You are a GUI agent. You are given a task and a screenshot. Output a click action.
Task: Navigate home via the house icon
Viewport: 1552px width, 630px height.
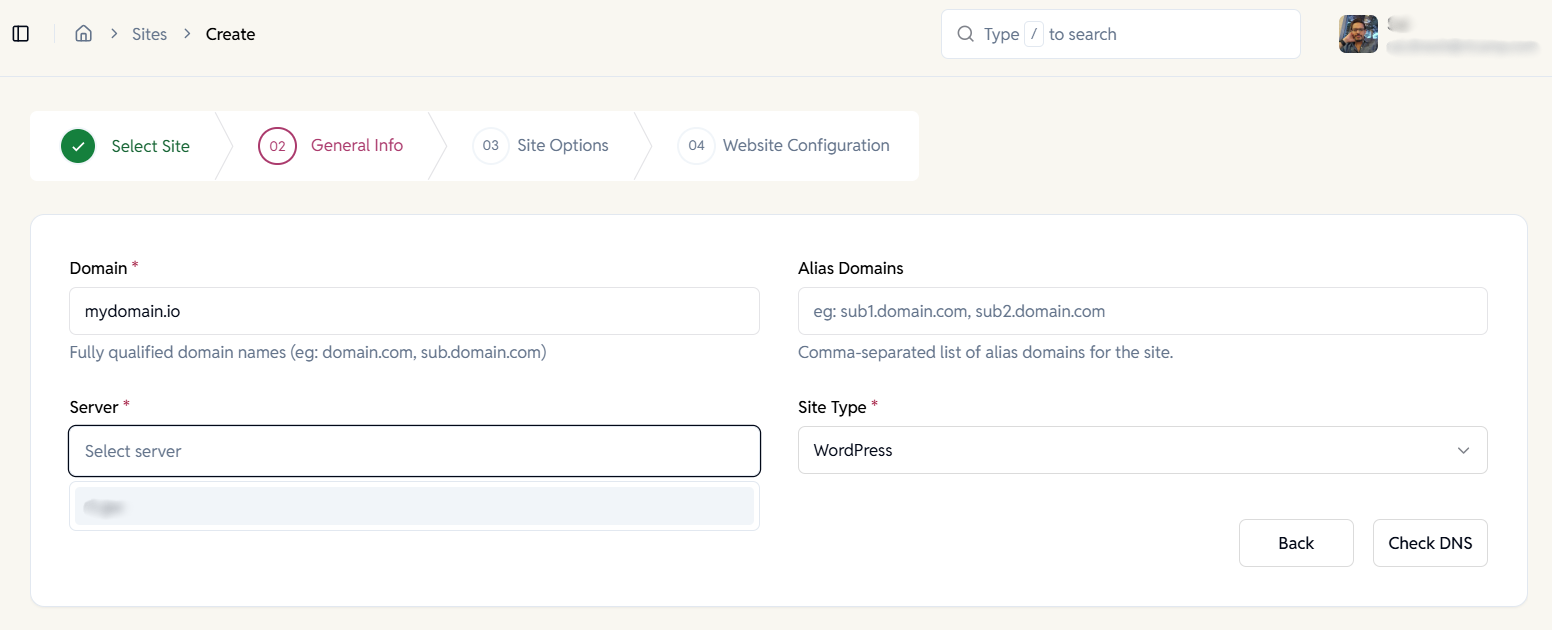click(84, 33)
